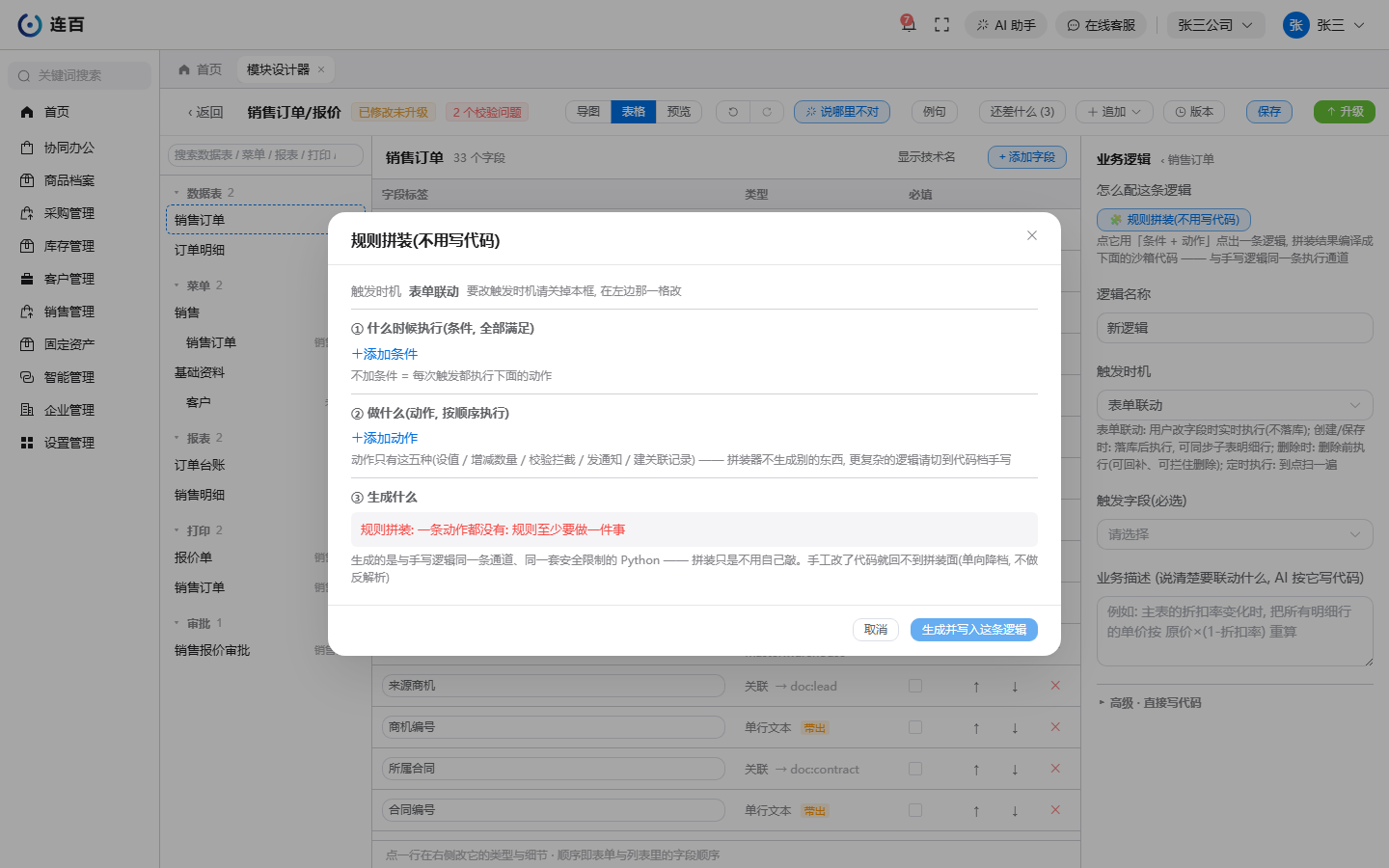Switch to the 表格 view tab

pos(634,112)
